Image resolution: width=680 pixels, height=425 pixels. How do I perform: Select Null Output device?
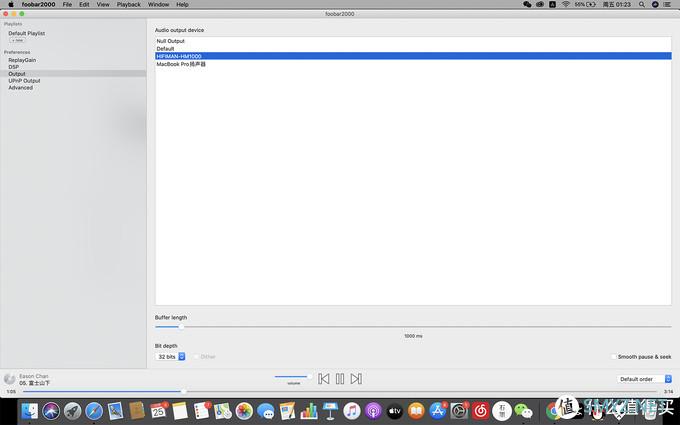coord(413,41)
